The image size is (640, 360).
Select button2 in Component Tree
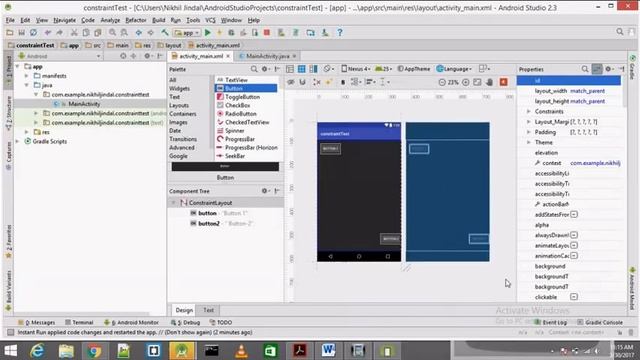click(209, 224)
